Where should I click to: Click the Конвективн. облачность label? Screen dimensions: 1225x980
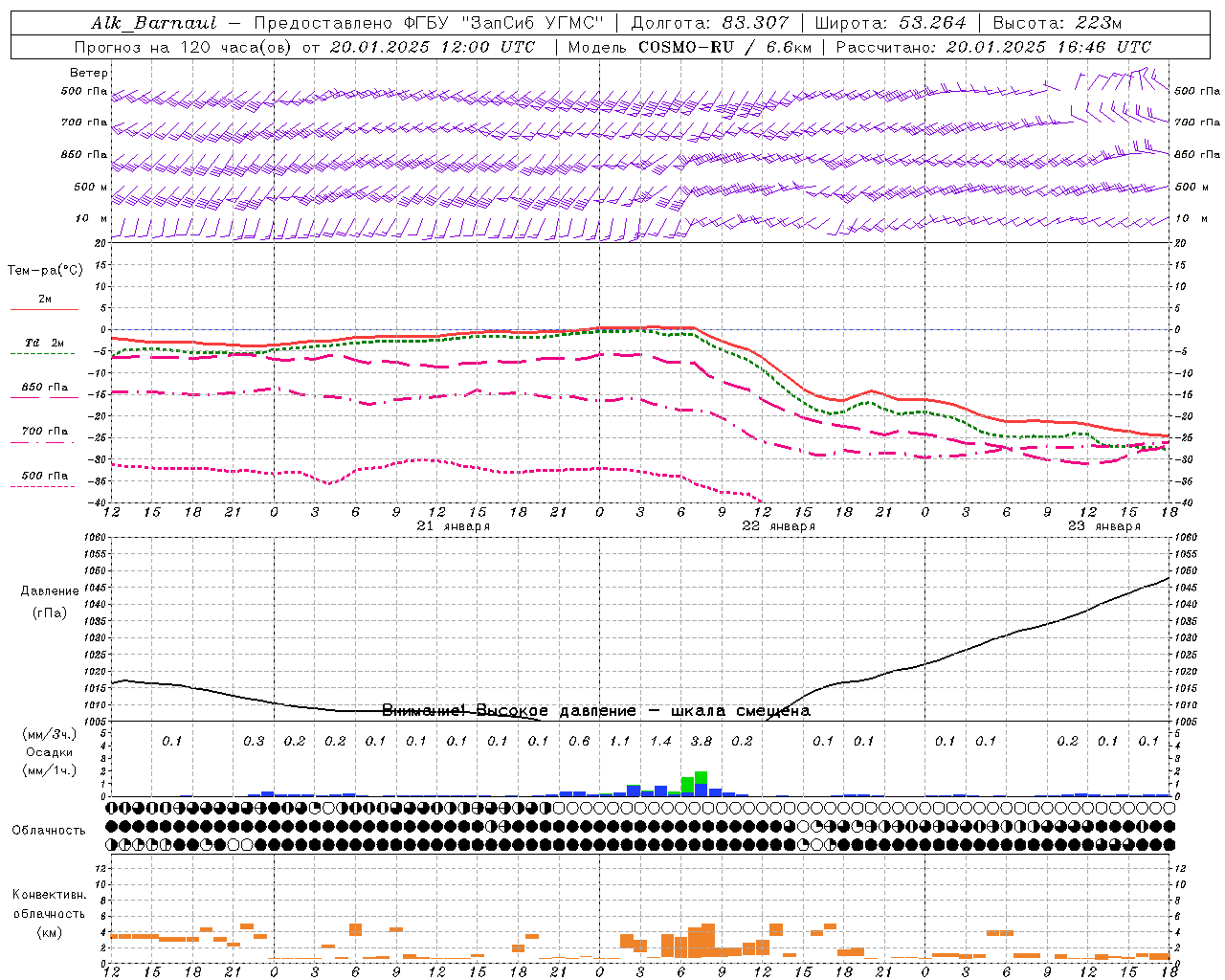49,903
